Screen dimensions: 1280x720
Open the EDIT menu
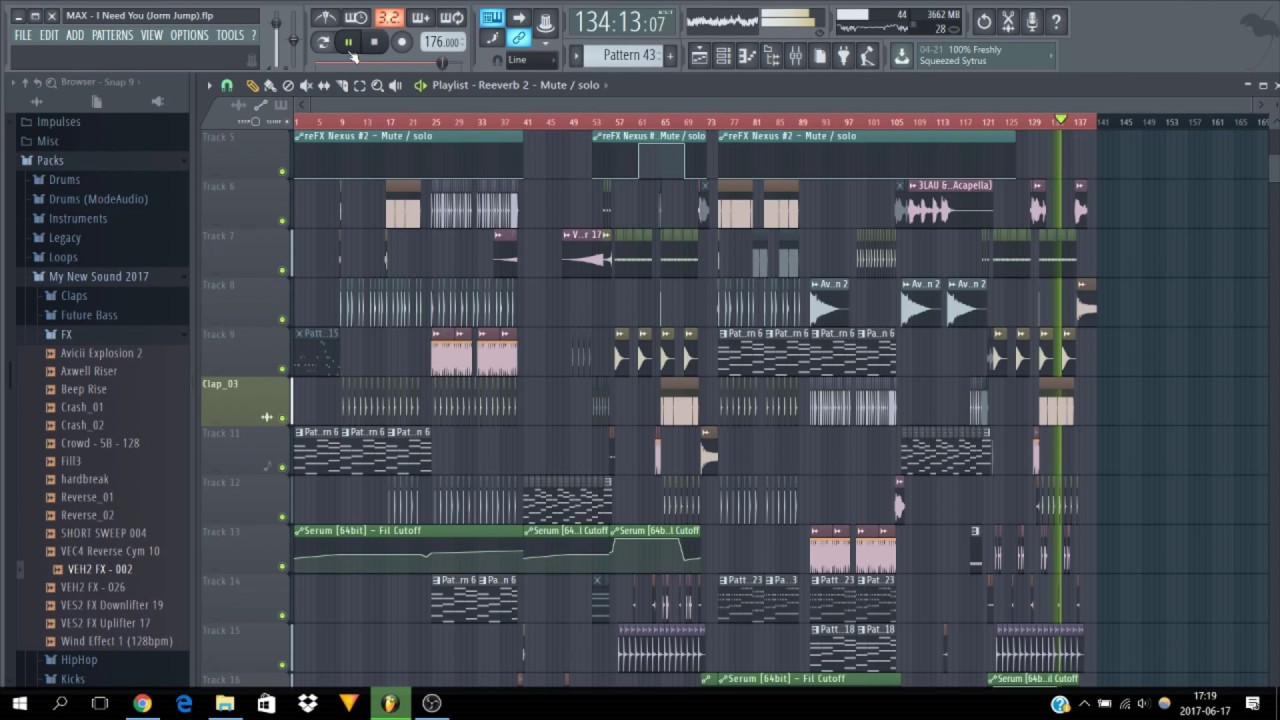point(49,35)
